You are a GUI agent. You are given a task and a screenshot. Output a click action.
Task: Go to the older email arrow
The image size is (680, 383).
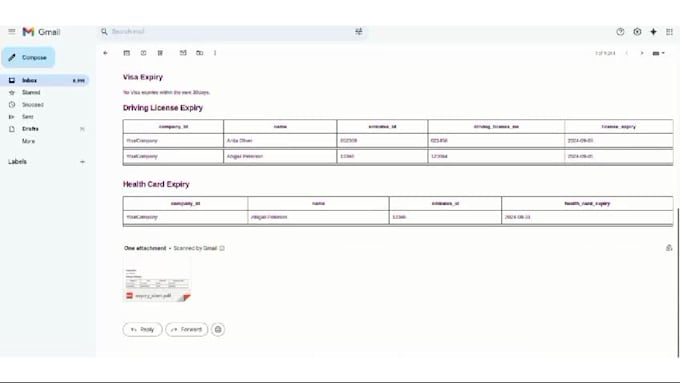(642, 53)
